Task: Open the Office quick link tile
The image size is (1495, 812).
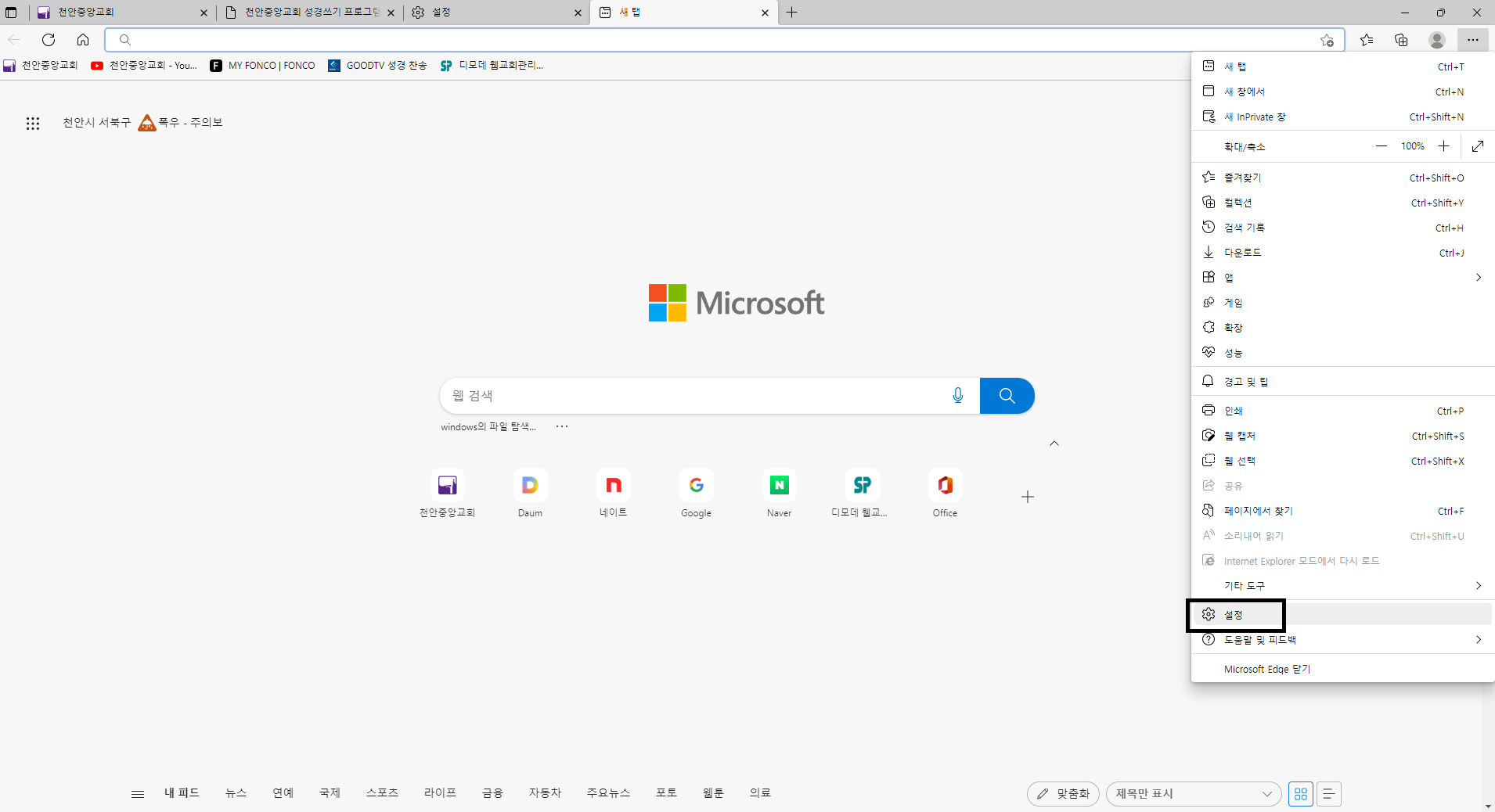Action: pos(945,494)
